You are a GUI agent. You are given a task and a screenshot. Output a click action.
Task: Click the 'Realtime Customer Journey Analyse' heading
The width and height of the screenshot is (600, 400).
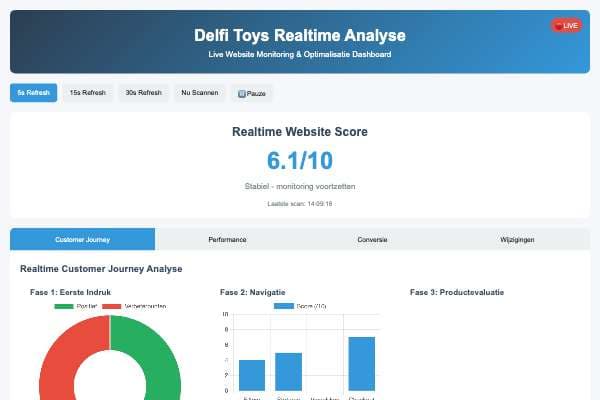[101, 269]
